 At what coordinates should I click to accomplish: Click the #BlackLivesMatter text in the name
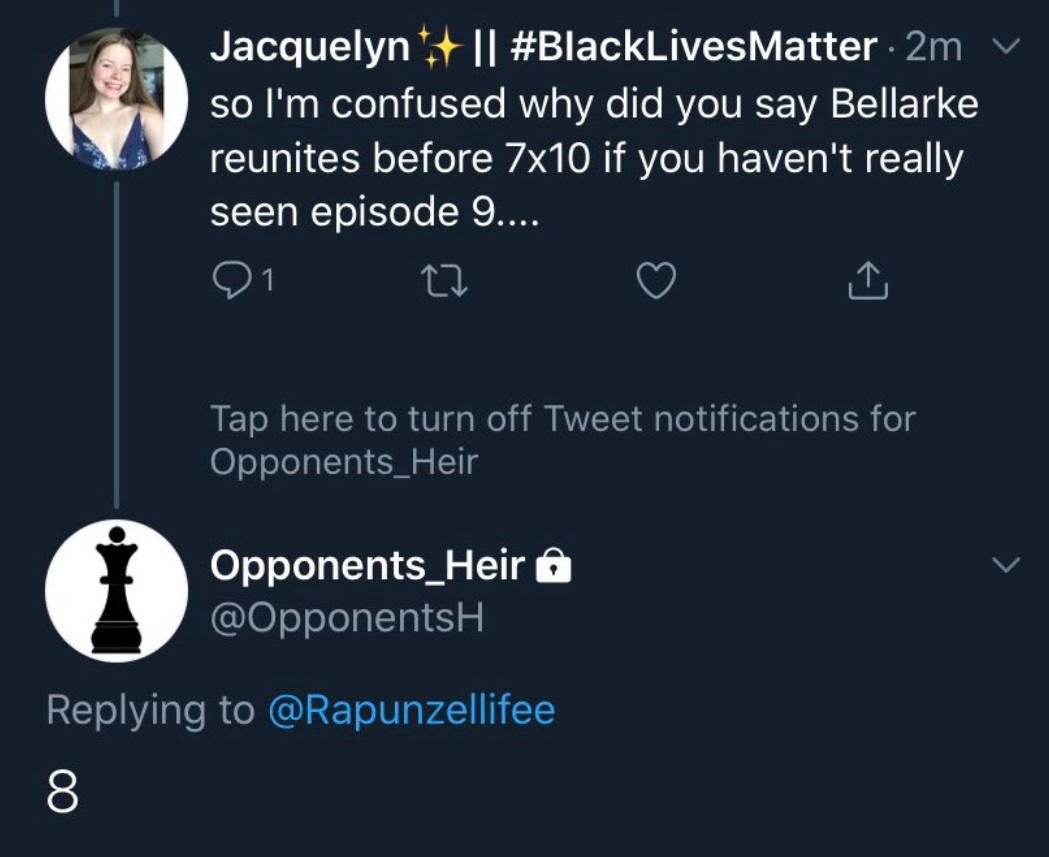coord(692,48)
